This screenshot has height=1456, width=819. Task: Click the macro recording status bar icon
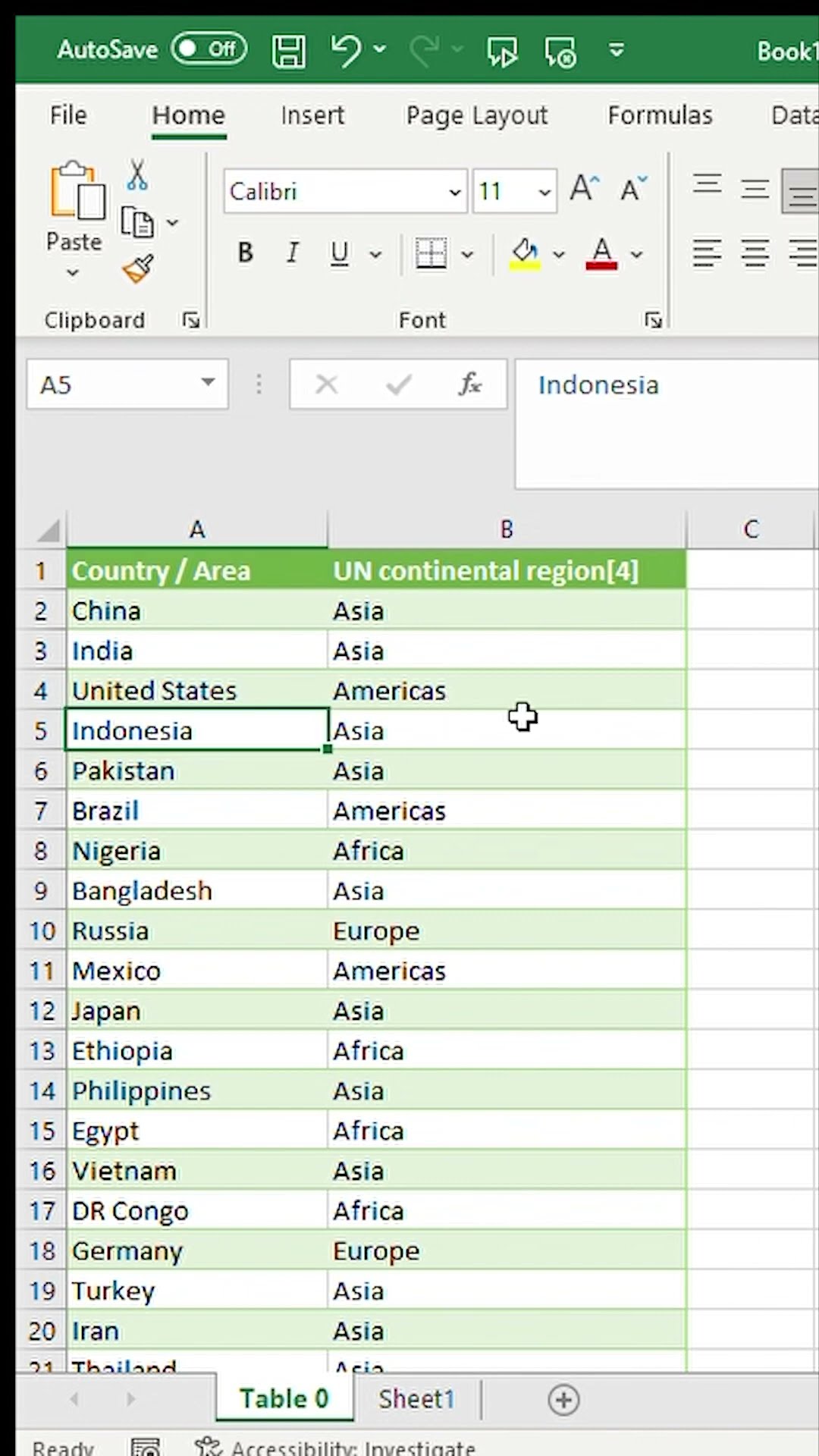coord(146,1447)
